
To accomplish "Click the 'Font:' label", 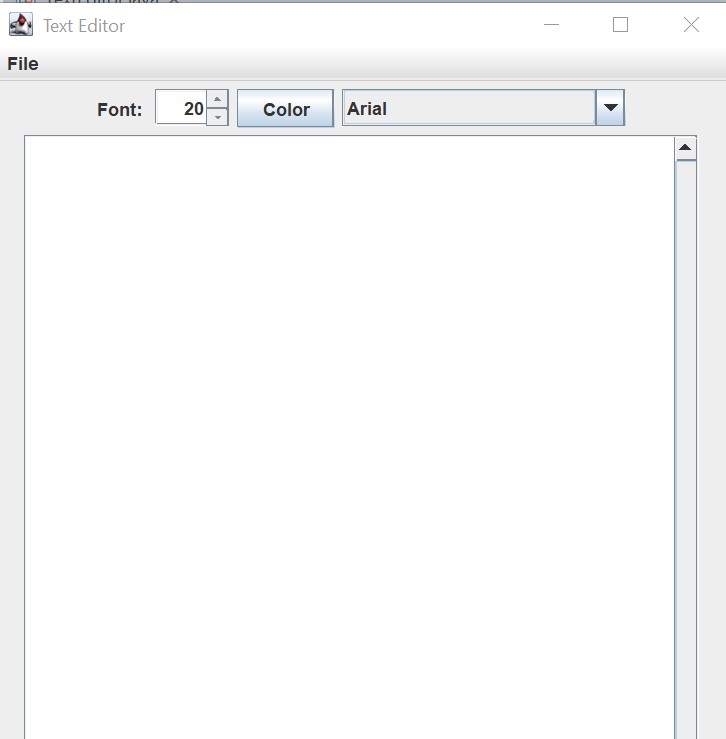I will pos(119,109).
